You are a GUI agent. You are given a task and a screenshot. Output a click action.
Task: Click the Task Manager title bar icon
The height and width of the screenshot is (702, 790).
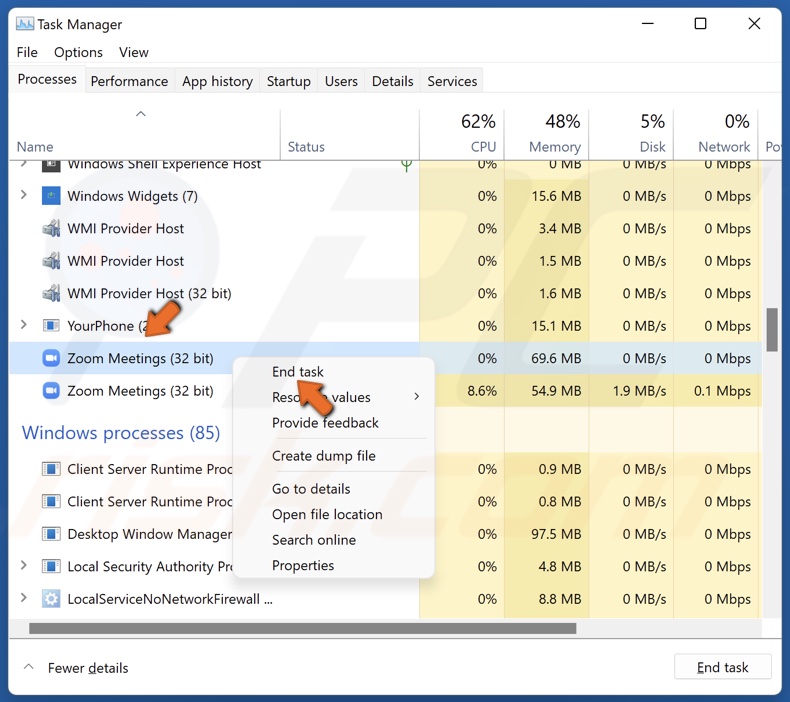pyautogui.click(x=25, y=24)
